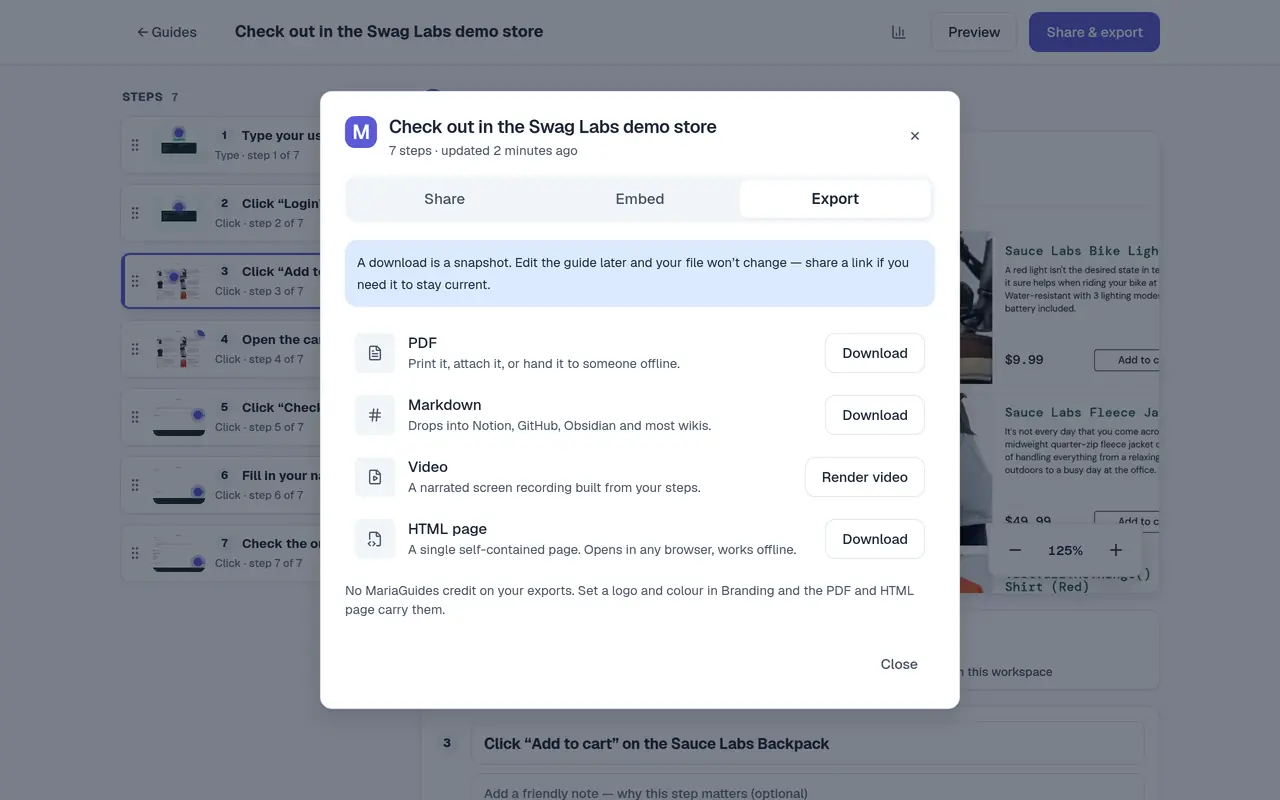Click the guide title in the top bar
This screenshot has height=800, width=1280.
click(389, 32)
